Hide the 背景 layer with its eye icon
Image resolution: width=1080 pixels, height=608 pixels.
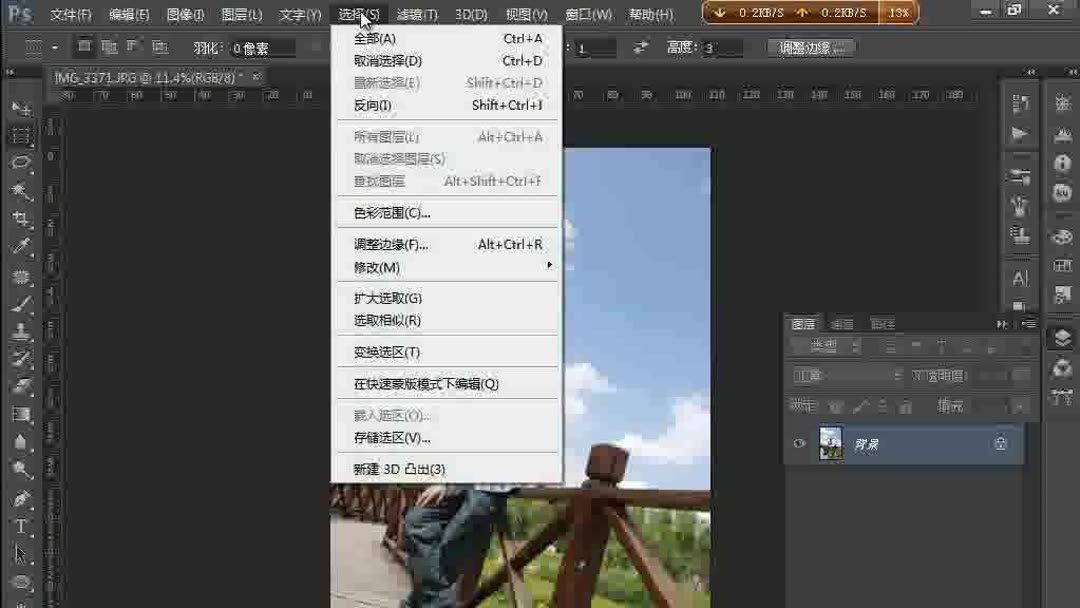[798, 444]
